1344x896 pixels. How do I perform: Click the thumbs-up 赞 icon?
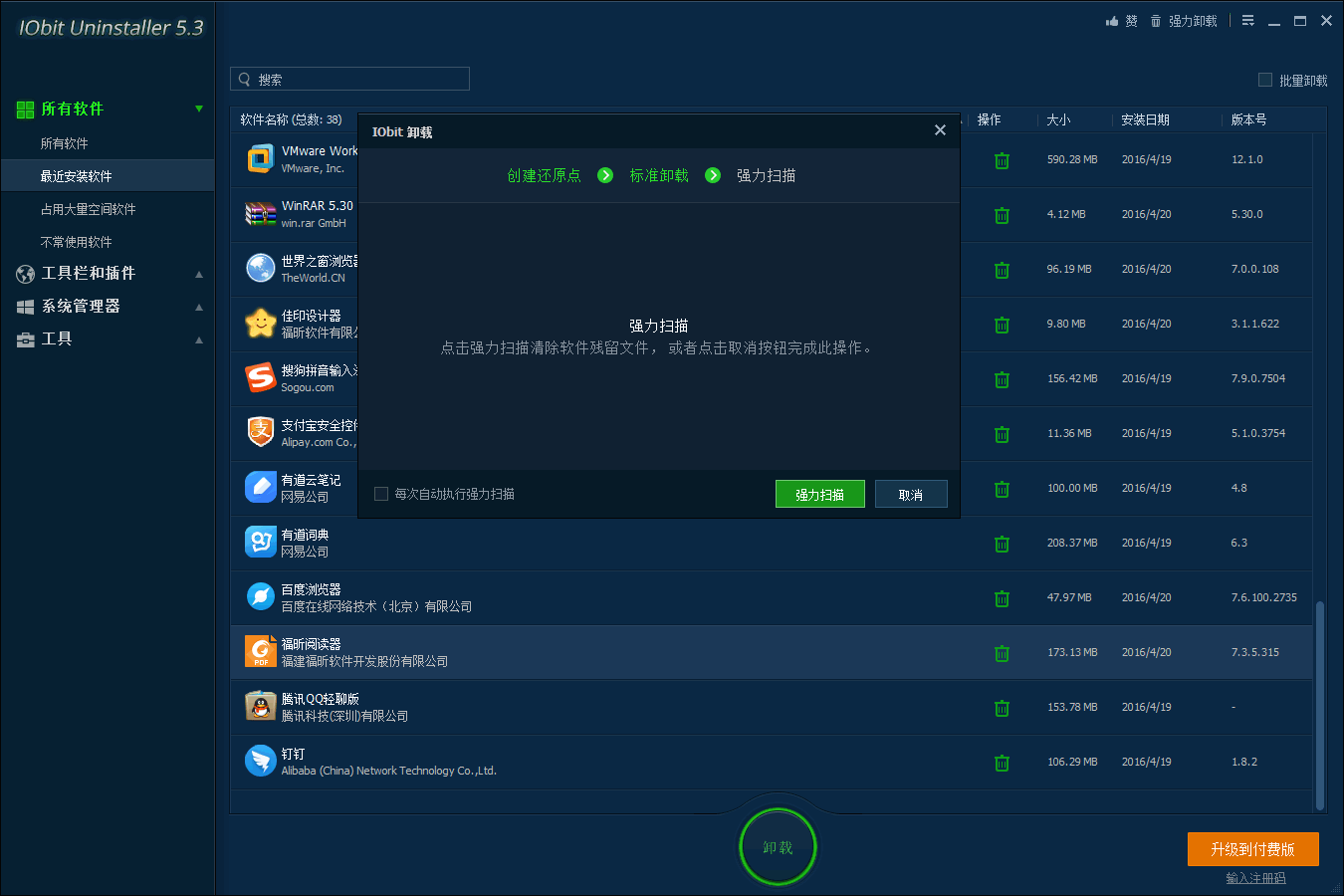[1112, 21]
